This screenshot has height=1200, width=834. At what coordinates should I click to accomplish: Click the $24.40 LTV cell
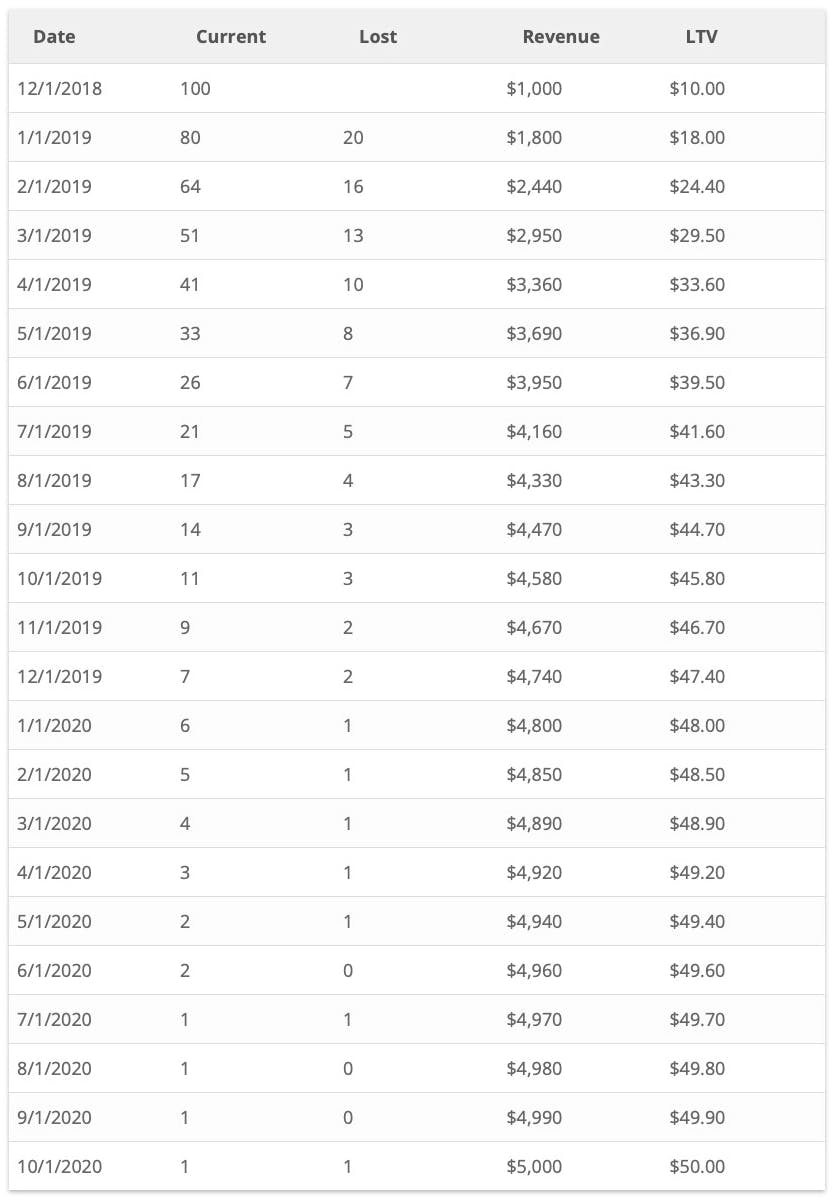tap(697, 186)
